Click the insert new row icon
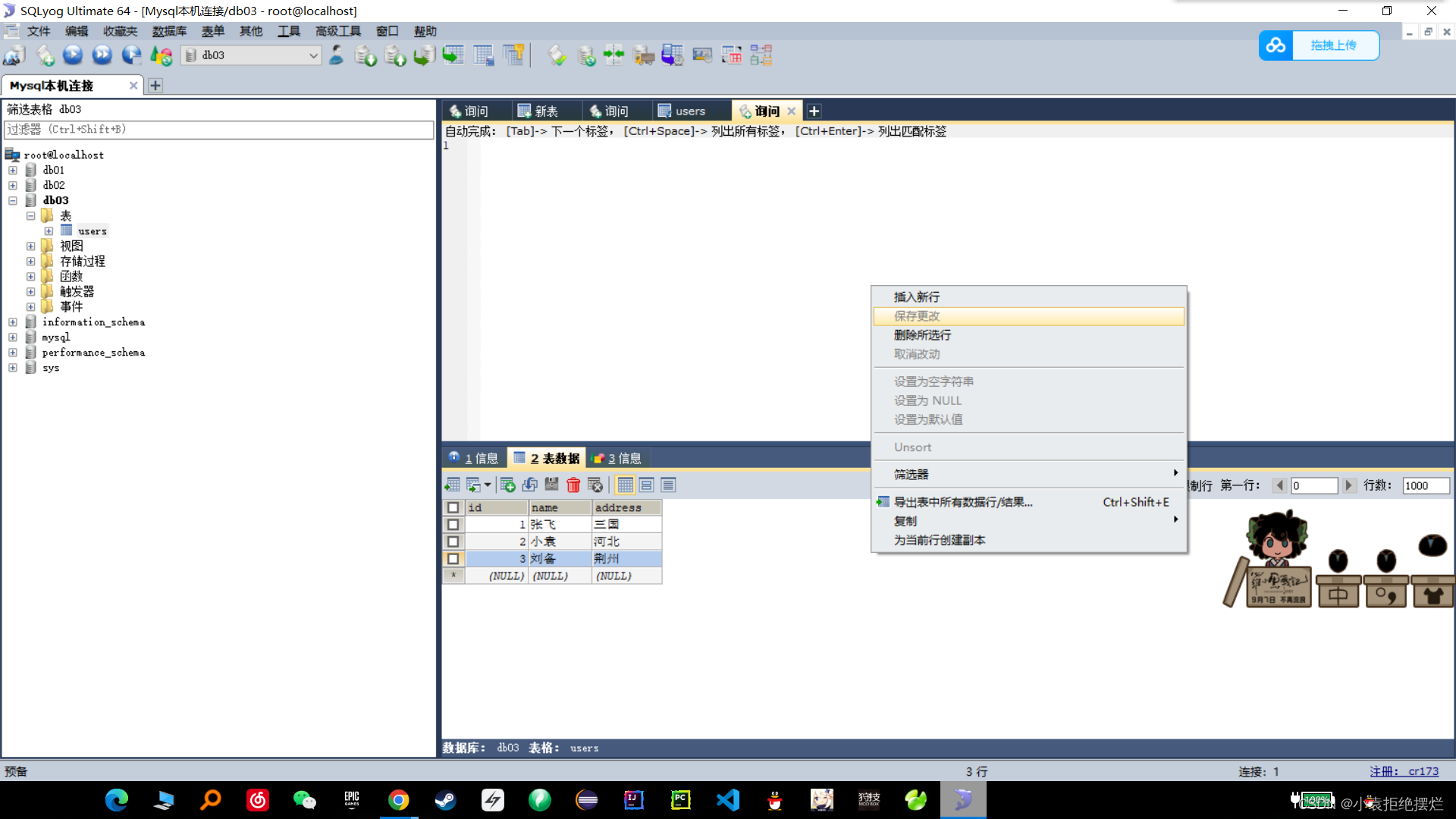Image resolution: width=1456 pixels, height=819 pixels. (x=509, y=485)
